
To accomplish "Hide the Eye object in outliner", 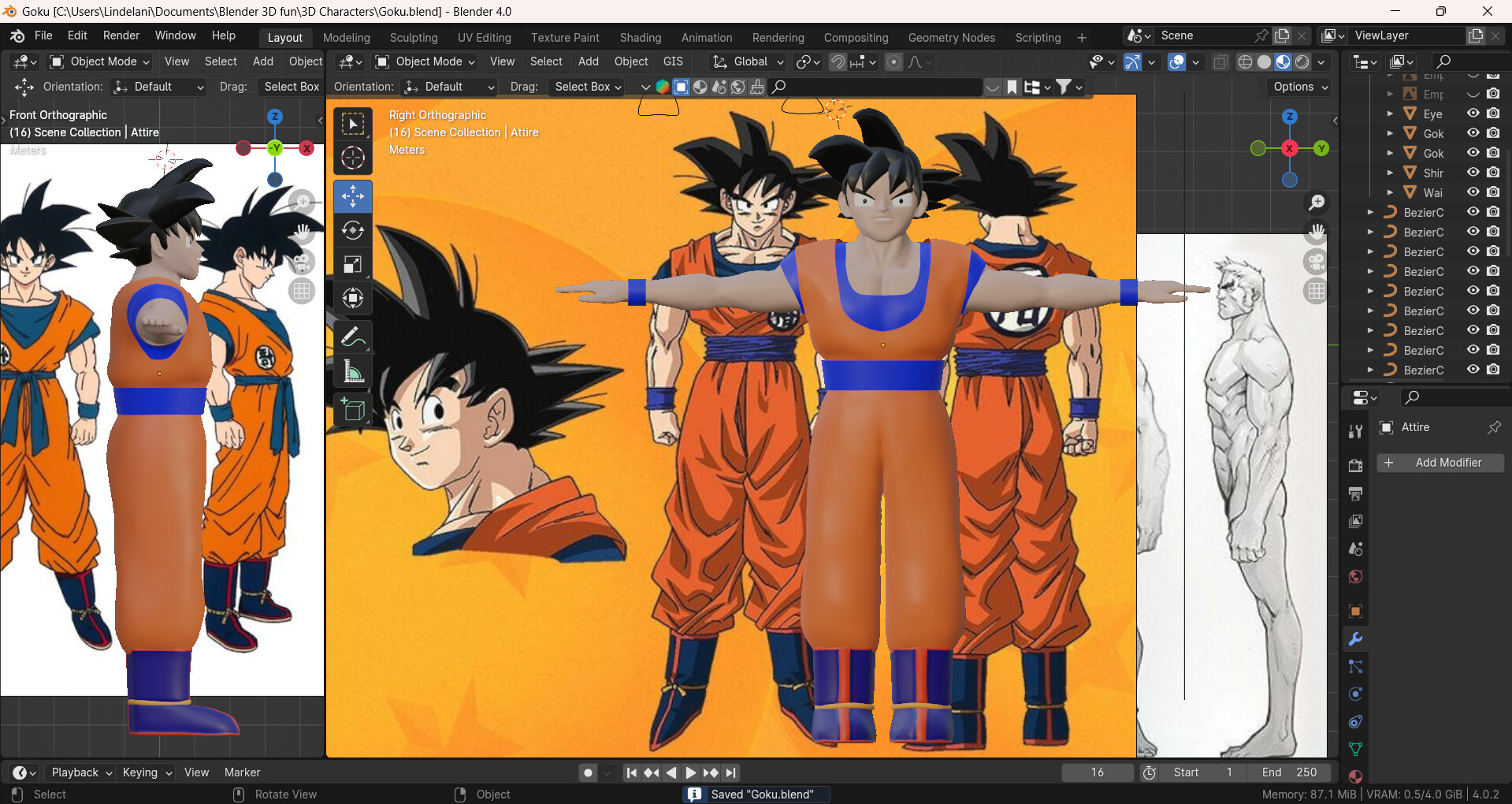I will [1473, 114].
